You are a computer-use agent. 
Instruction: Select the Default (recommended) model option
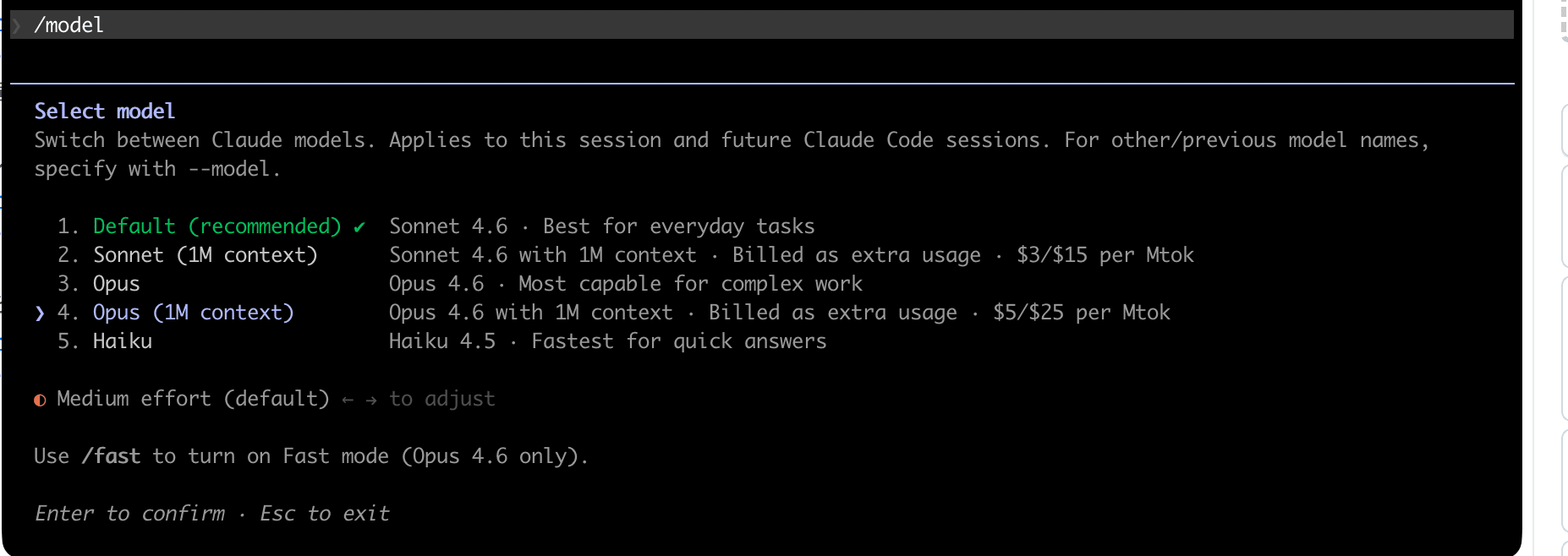[x=217, y=226]
